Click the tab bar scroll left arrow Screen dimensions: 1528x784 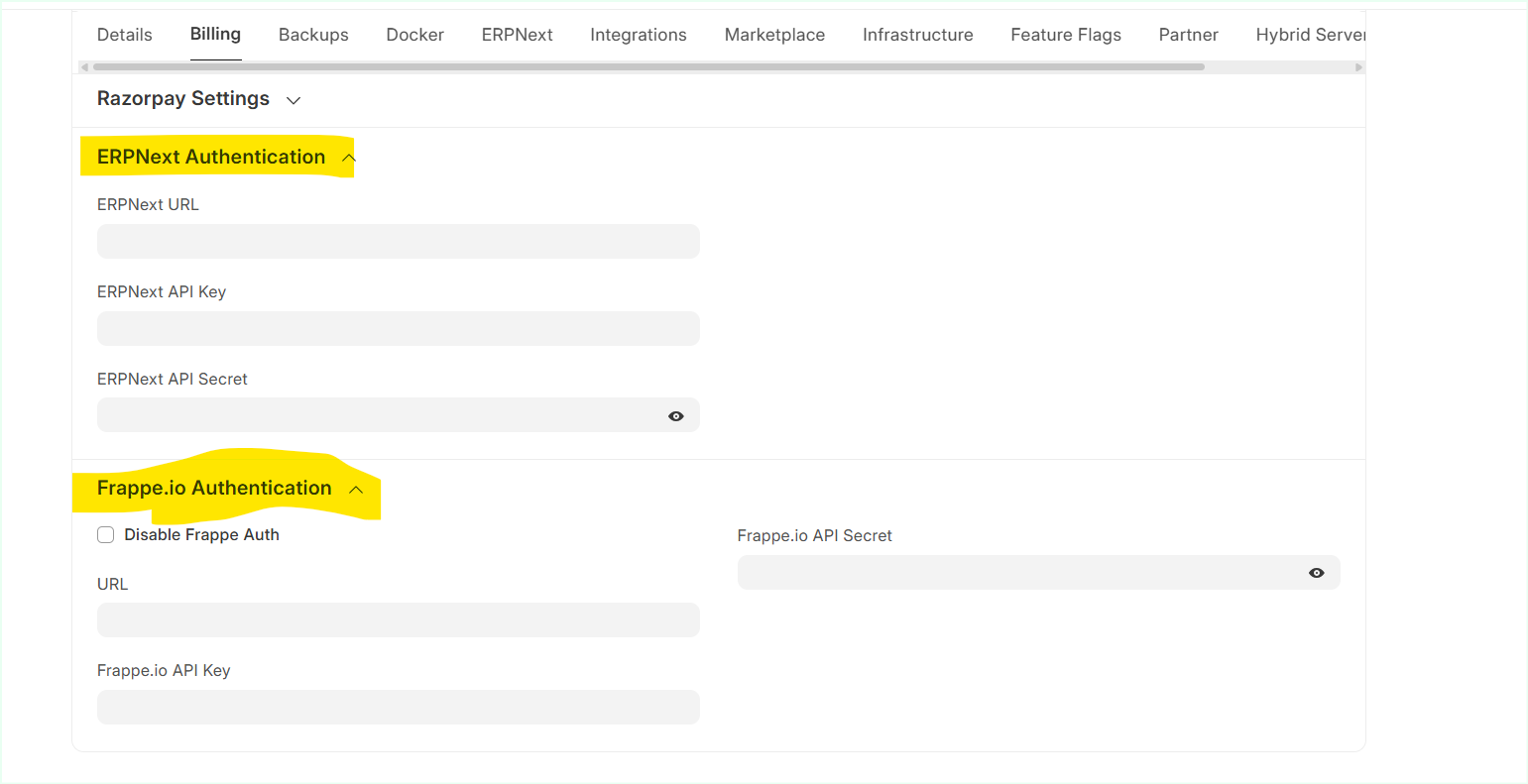[x=84, y=67]
